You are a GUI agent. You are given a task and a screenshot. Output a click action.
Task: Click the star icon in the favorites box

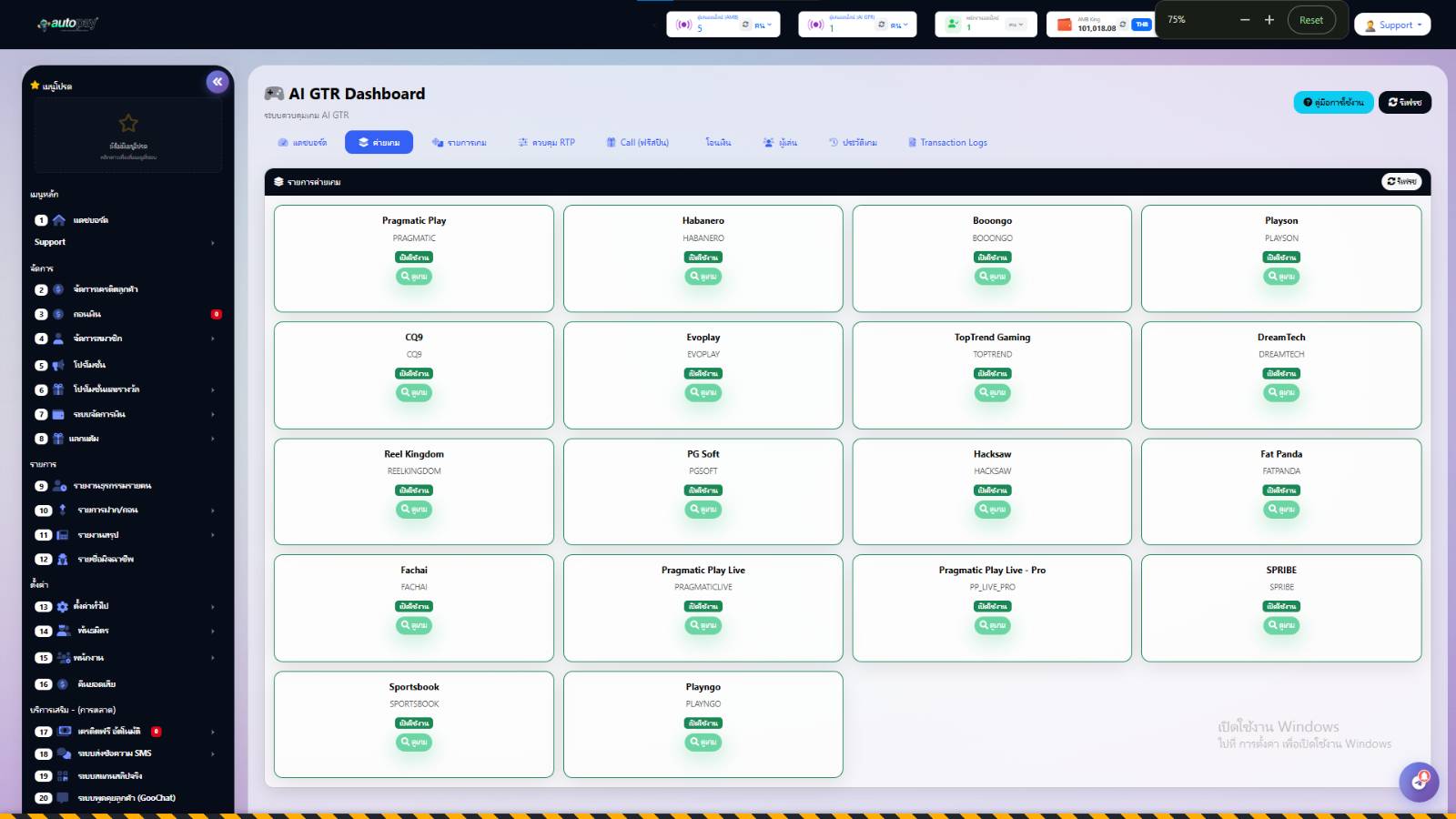pos(128,123)
